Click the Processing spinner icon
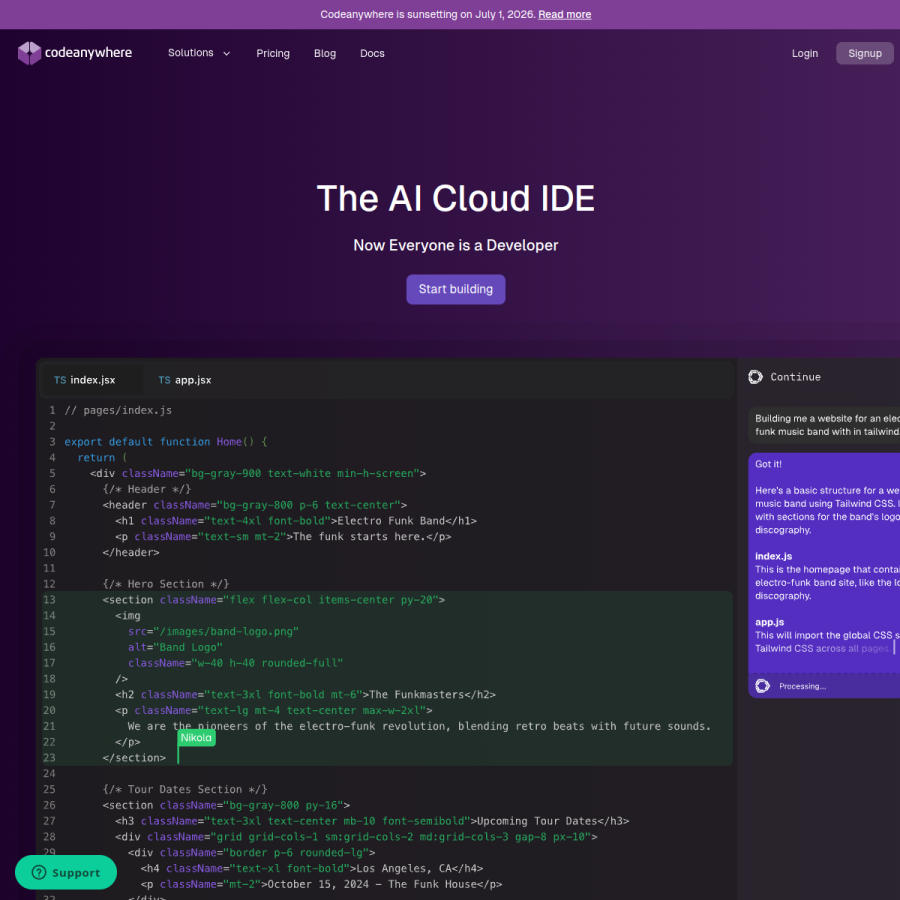Image resolution: width=900 pixels, height=900 pixels. click(x=762, y=686)
